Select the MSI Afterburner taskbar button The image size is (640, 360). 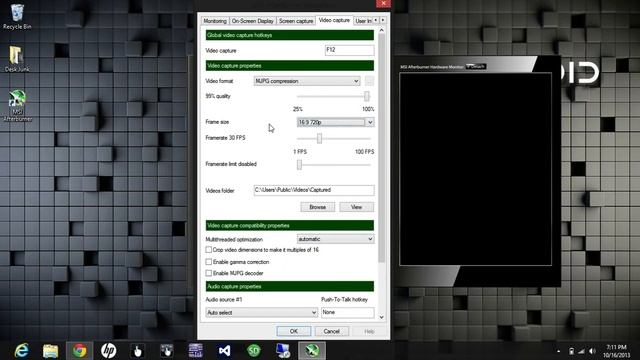312,351
